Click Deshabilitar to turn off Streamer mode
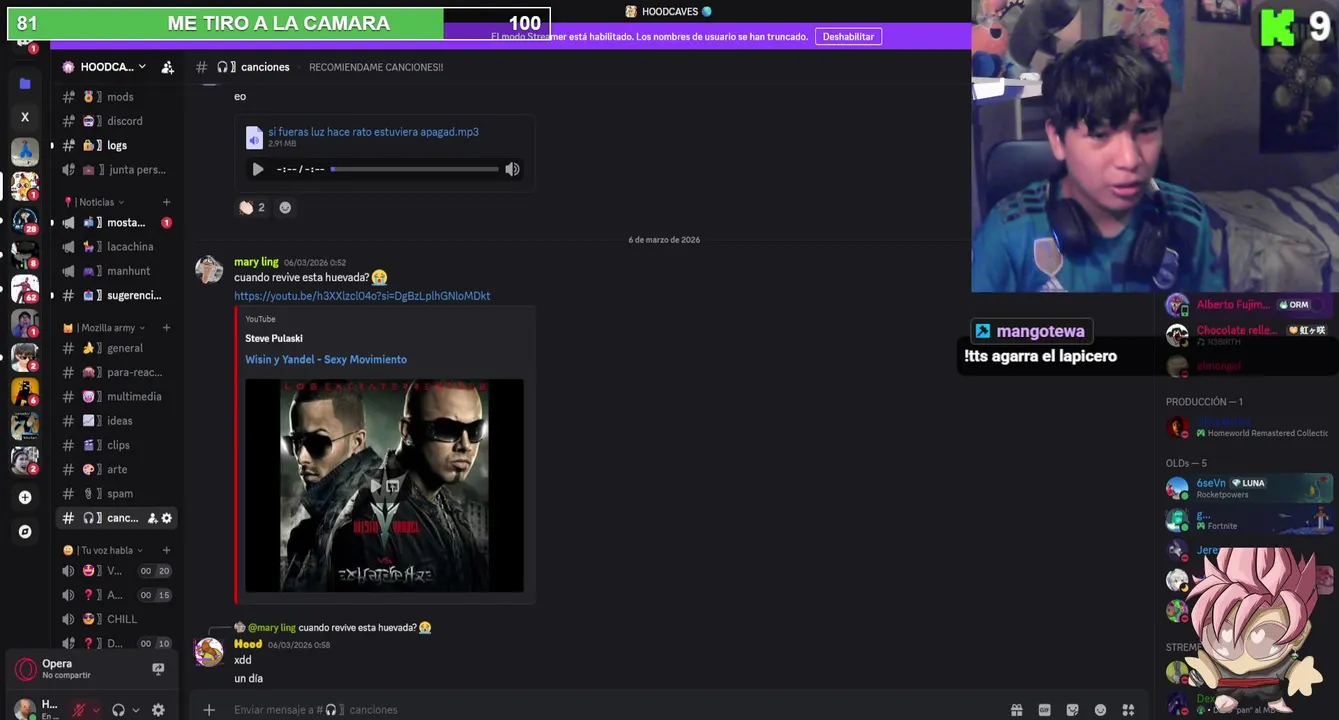1339x720 pixels. coord(849,36)
